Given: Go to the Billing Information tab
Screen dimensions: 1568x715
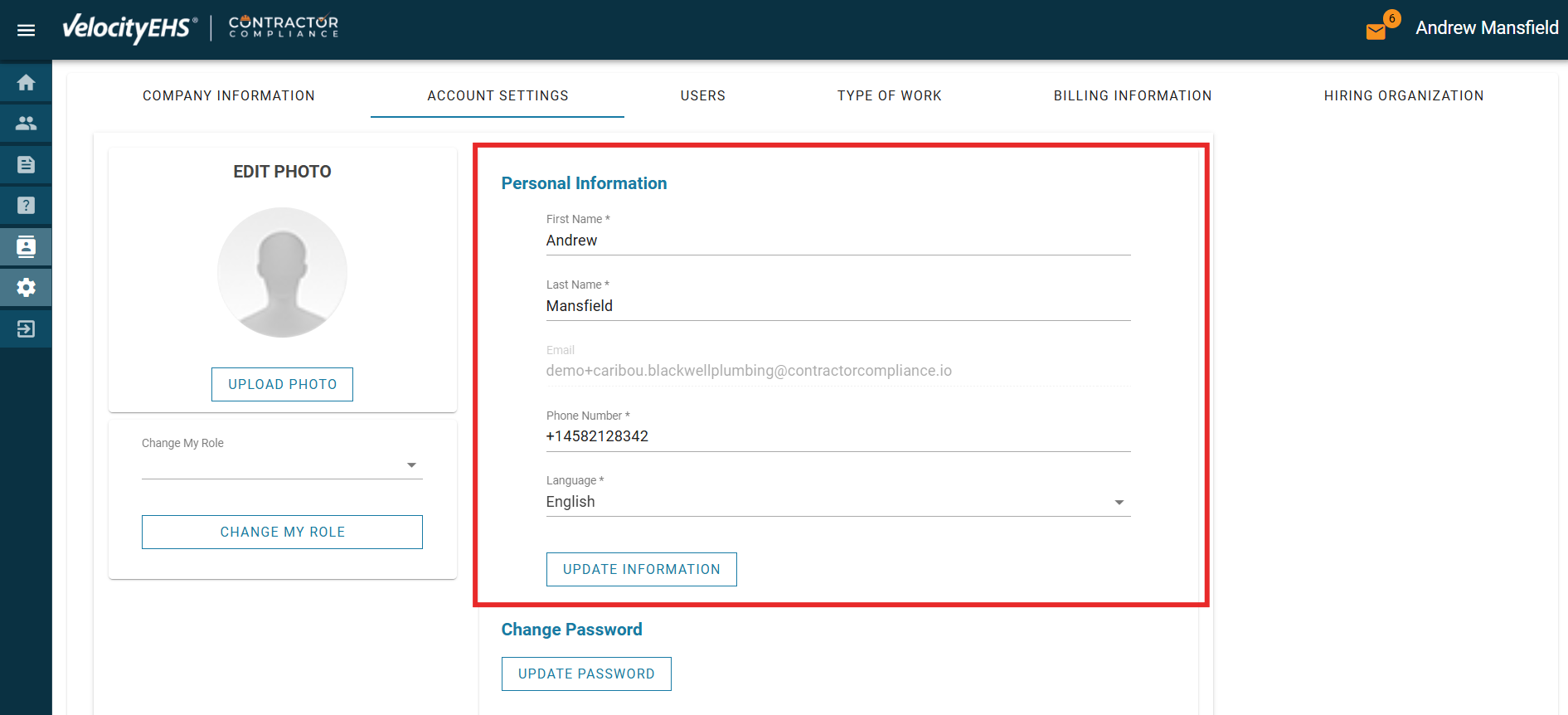Looking at the screenshot, I should coord(1133,95).
